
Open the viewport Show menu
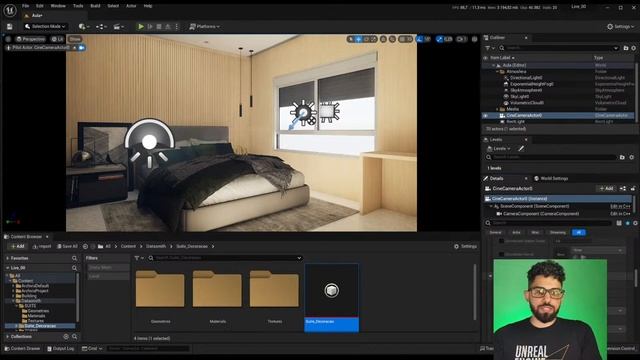click(75, 39)
